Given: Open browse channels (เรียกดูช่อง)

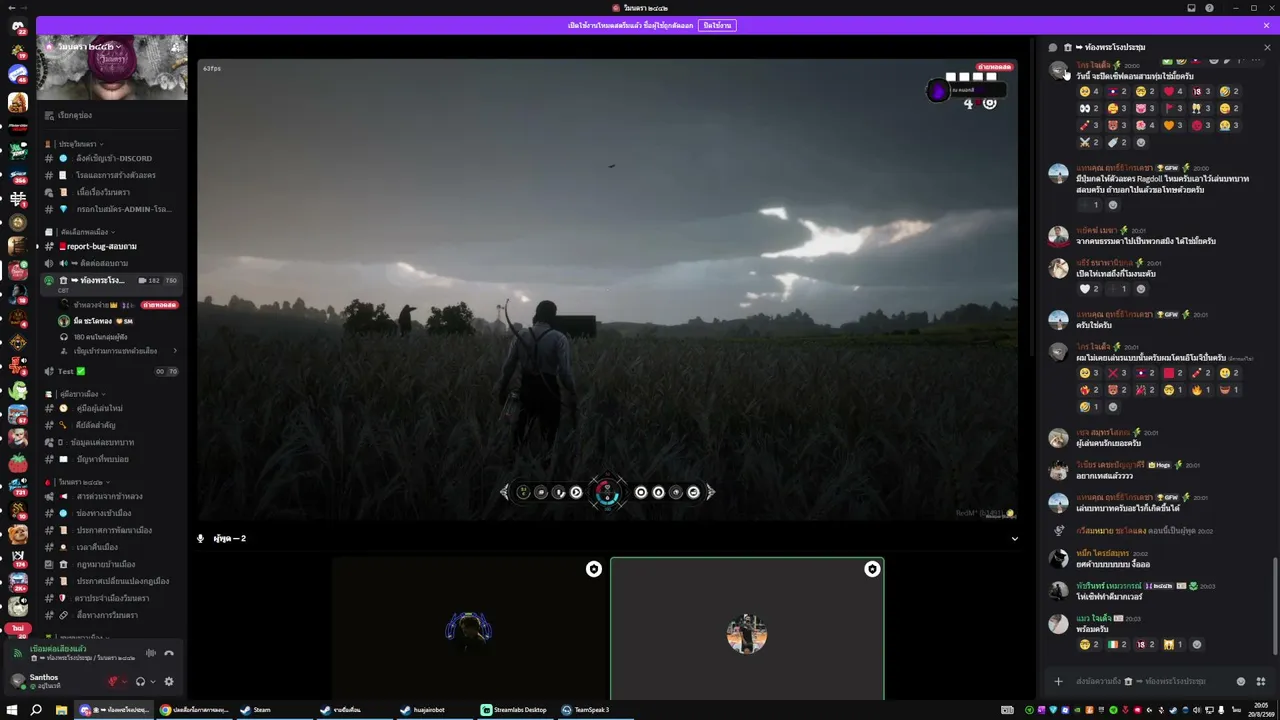Looking at the screenshot, I should click(x=112, y=115).
